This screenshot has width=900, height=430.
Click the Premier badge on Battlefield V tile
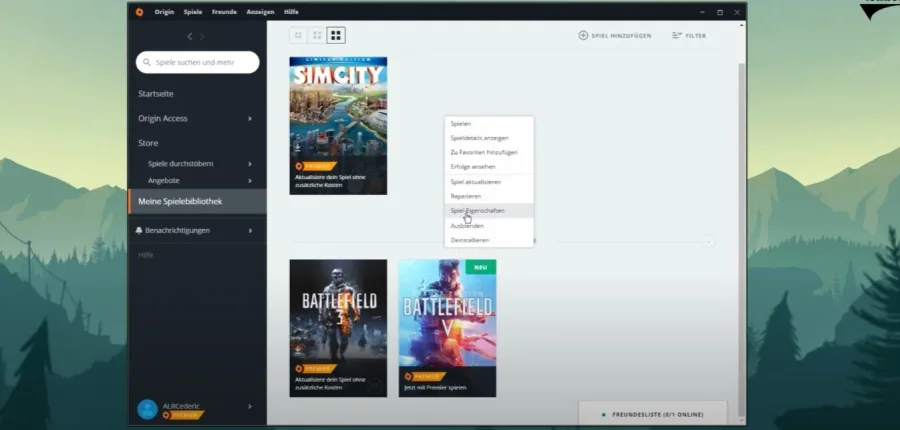[425, 377]
